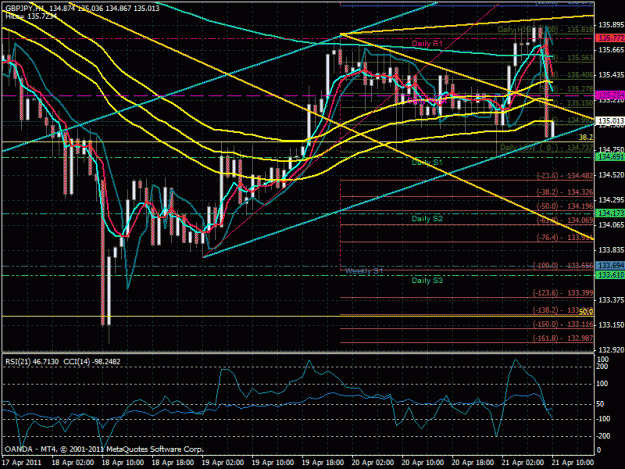This screenshot has width=625, height=469.
Task: Click the '21 Apr 02:00' time axis label
Action: point(523,463)
